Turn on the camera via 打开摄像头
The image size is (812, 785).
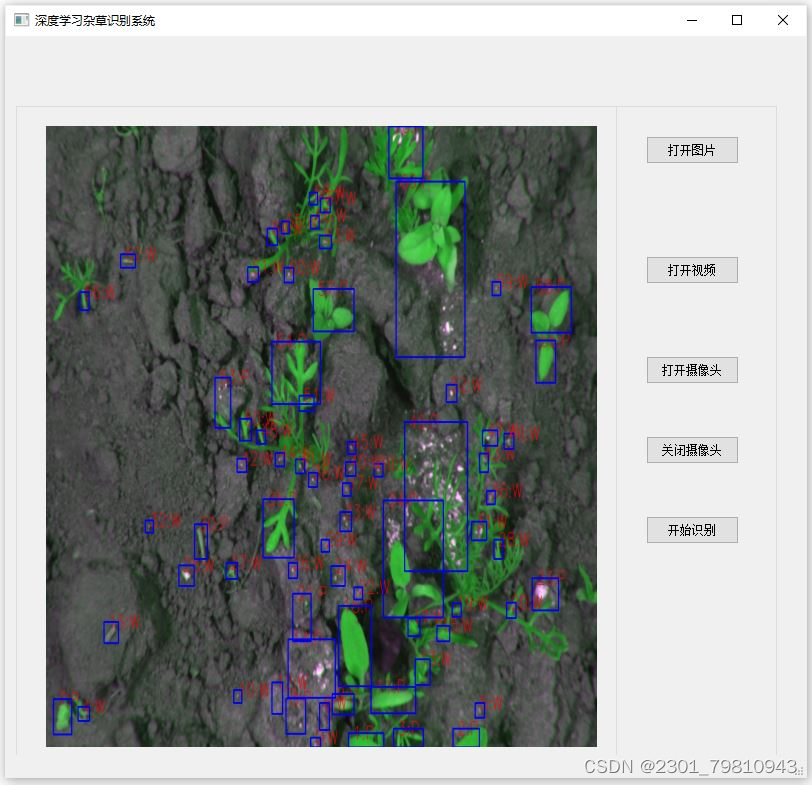point(692,370)
